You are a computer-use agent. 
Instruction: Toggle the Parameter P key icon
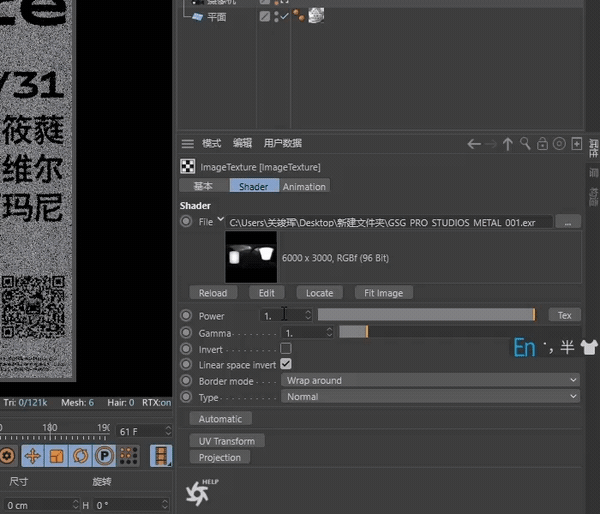coord(104,456)
